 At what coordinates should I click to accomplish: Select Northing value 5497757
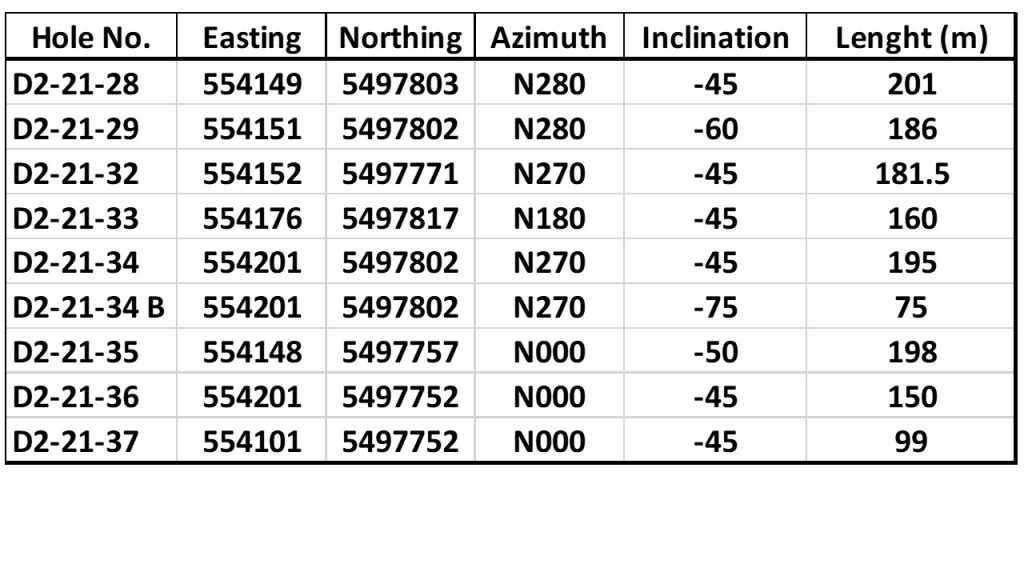point(400,353)
